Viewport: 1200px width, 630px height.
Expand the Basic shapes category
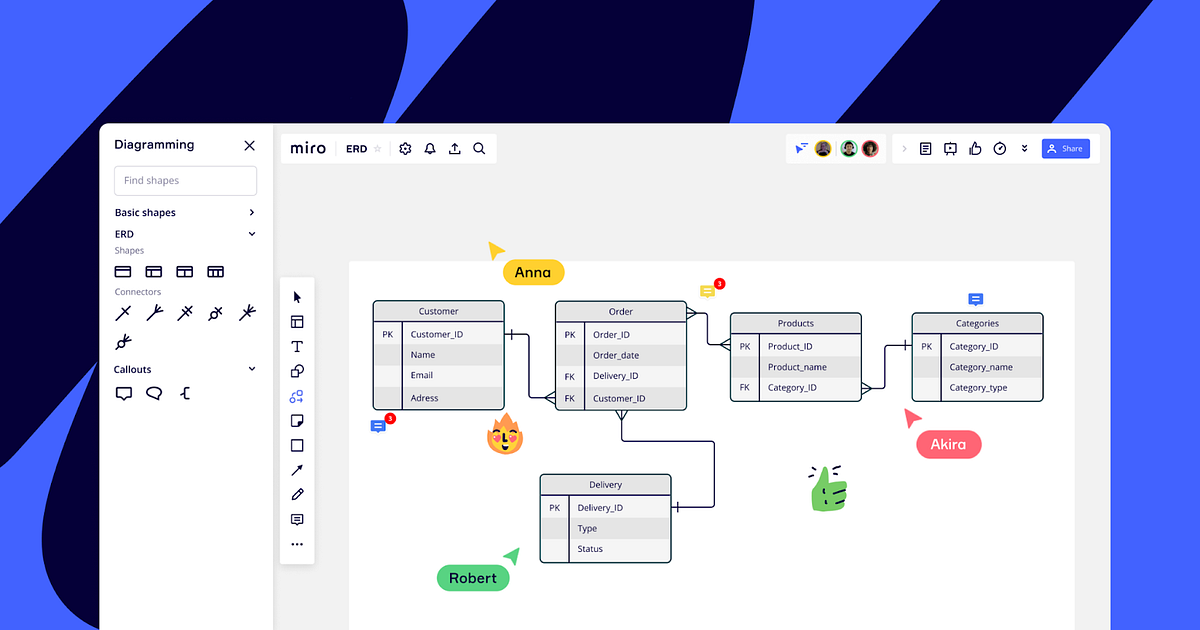(251, 212)
